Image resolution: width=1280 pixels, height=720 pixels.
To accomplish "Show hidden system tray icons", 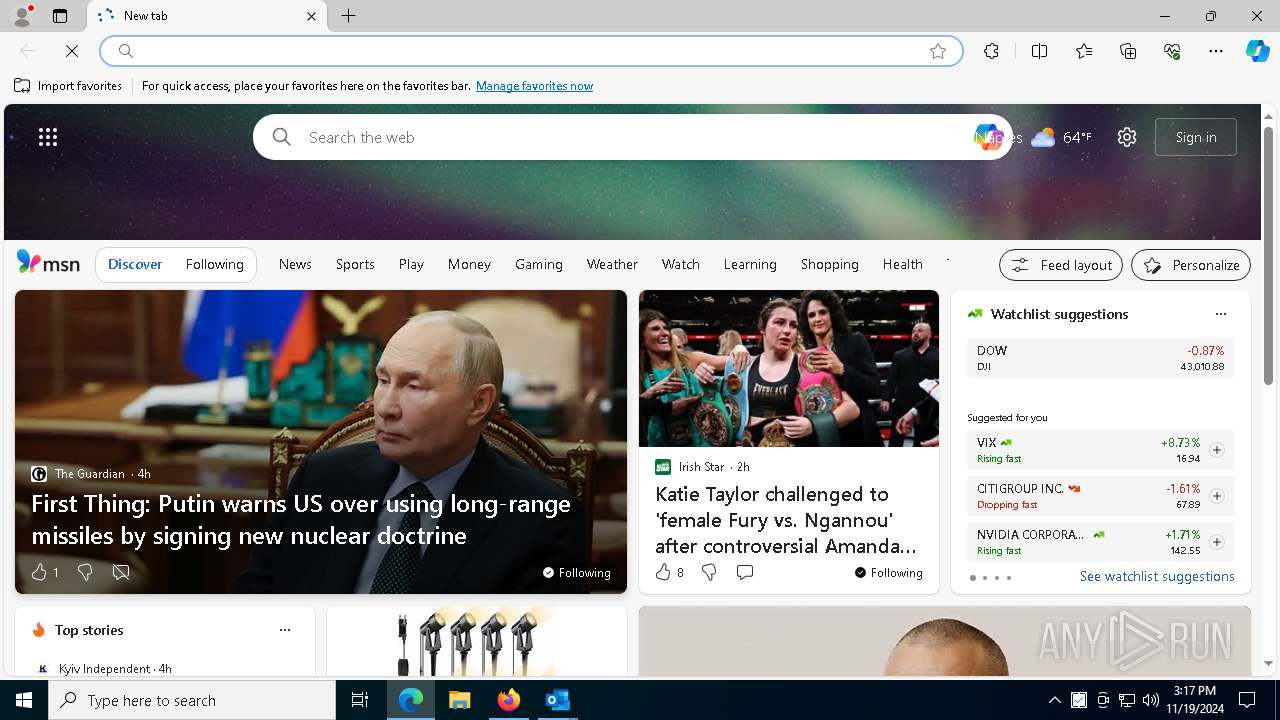I will pyautogui.click(x=1054, y=700).
